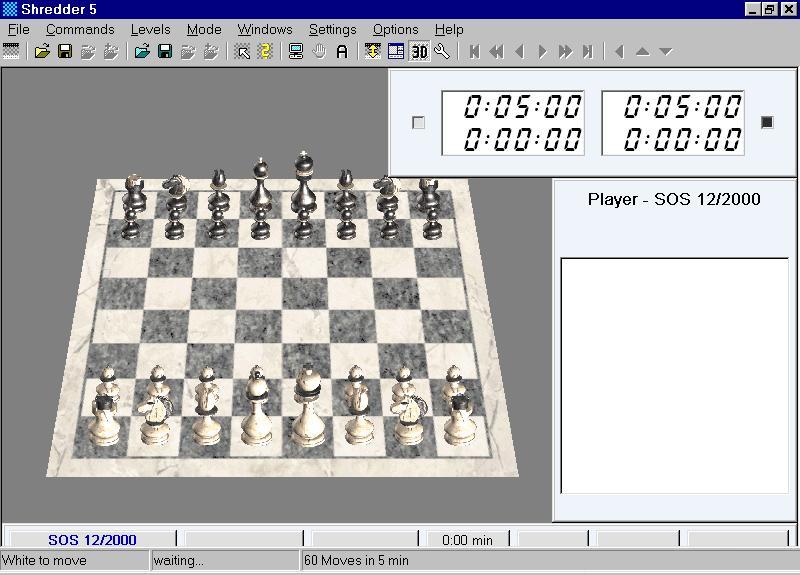Viewport: 800px width, 575px height.
Task: Toggle the 3D board view button
Action: (419, 52)
